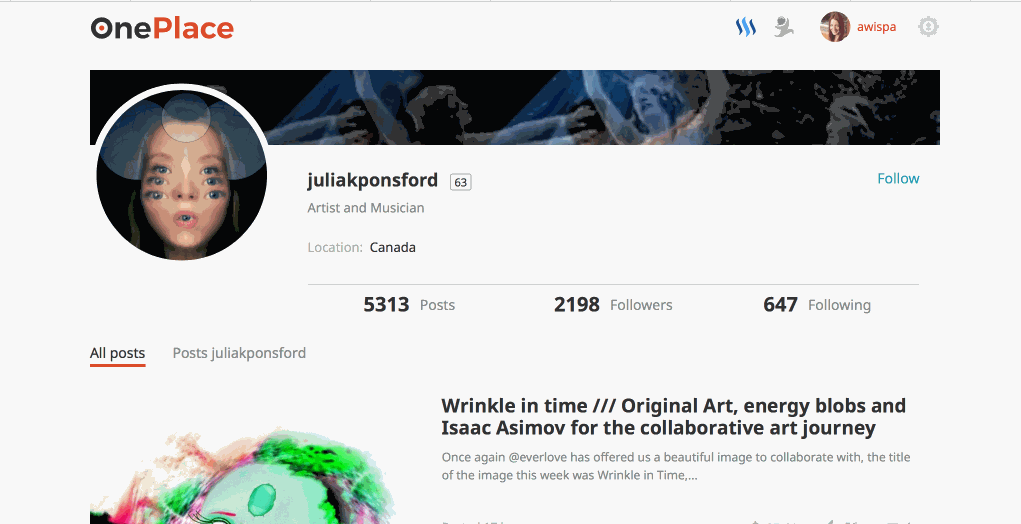Show the 2198 Followers list

[613, 305]
